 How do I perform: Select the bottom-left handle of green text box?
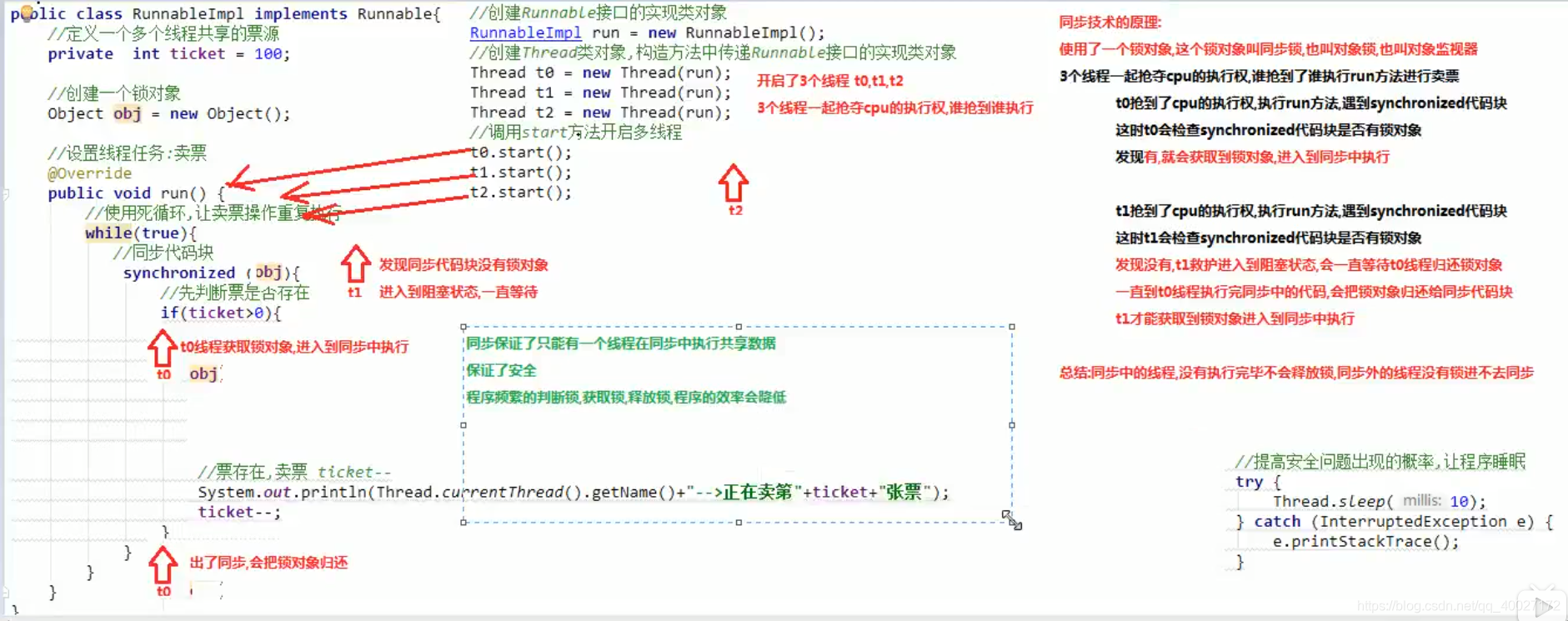point(463,523)
